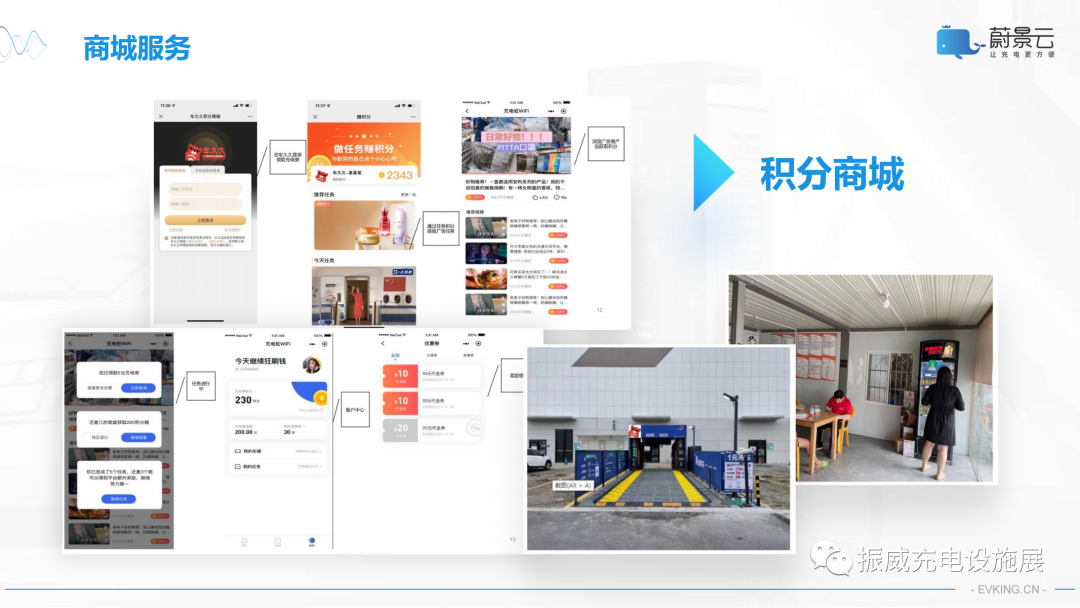Close the 赚积分 screen with the X icon
This screenshot has width=1080, height=608.
pyautogui.click(x=315, y=116)
